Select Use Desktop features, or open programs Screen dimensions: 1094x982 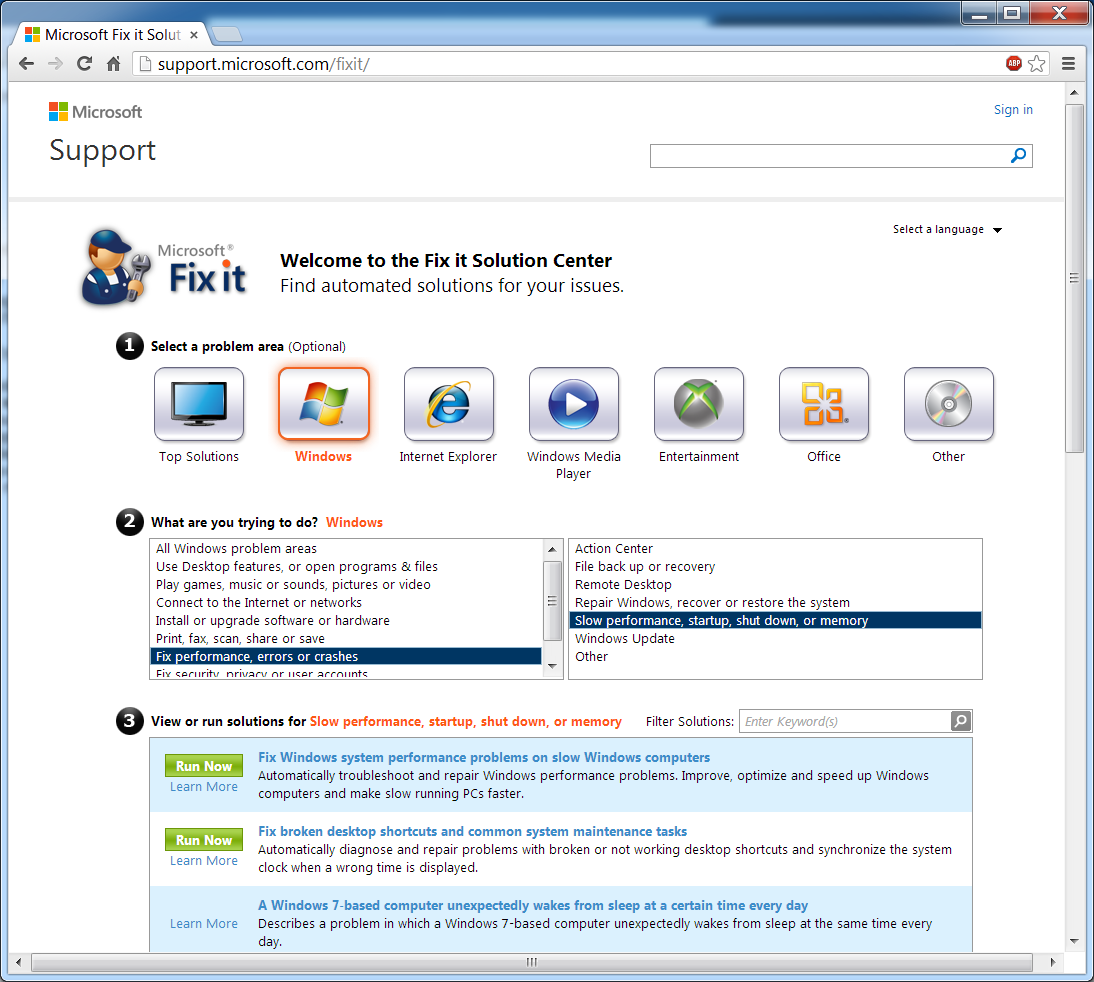pos(345,567)
